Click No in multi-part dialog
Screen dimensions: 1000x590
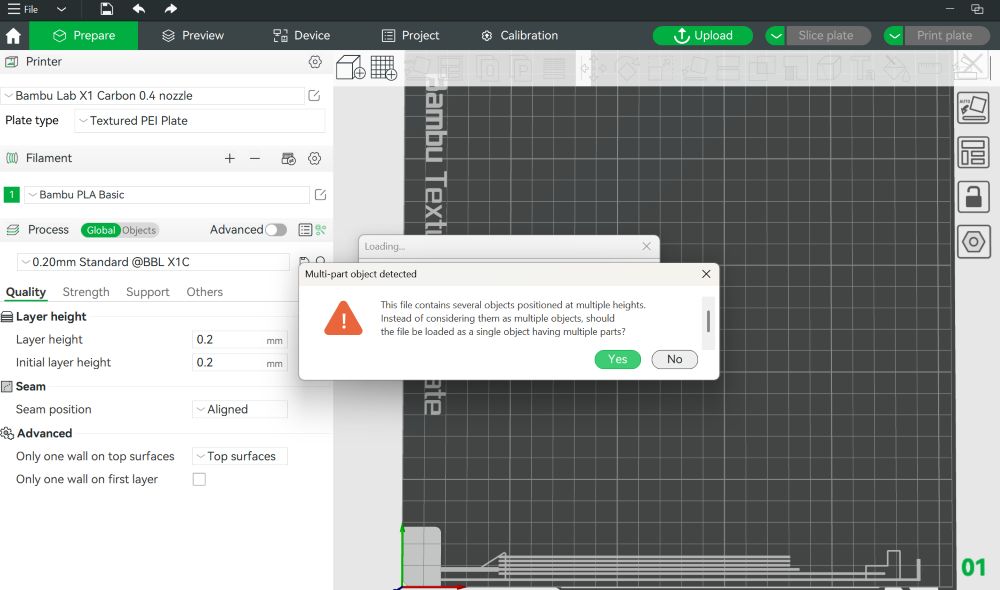point(675,359)
